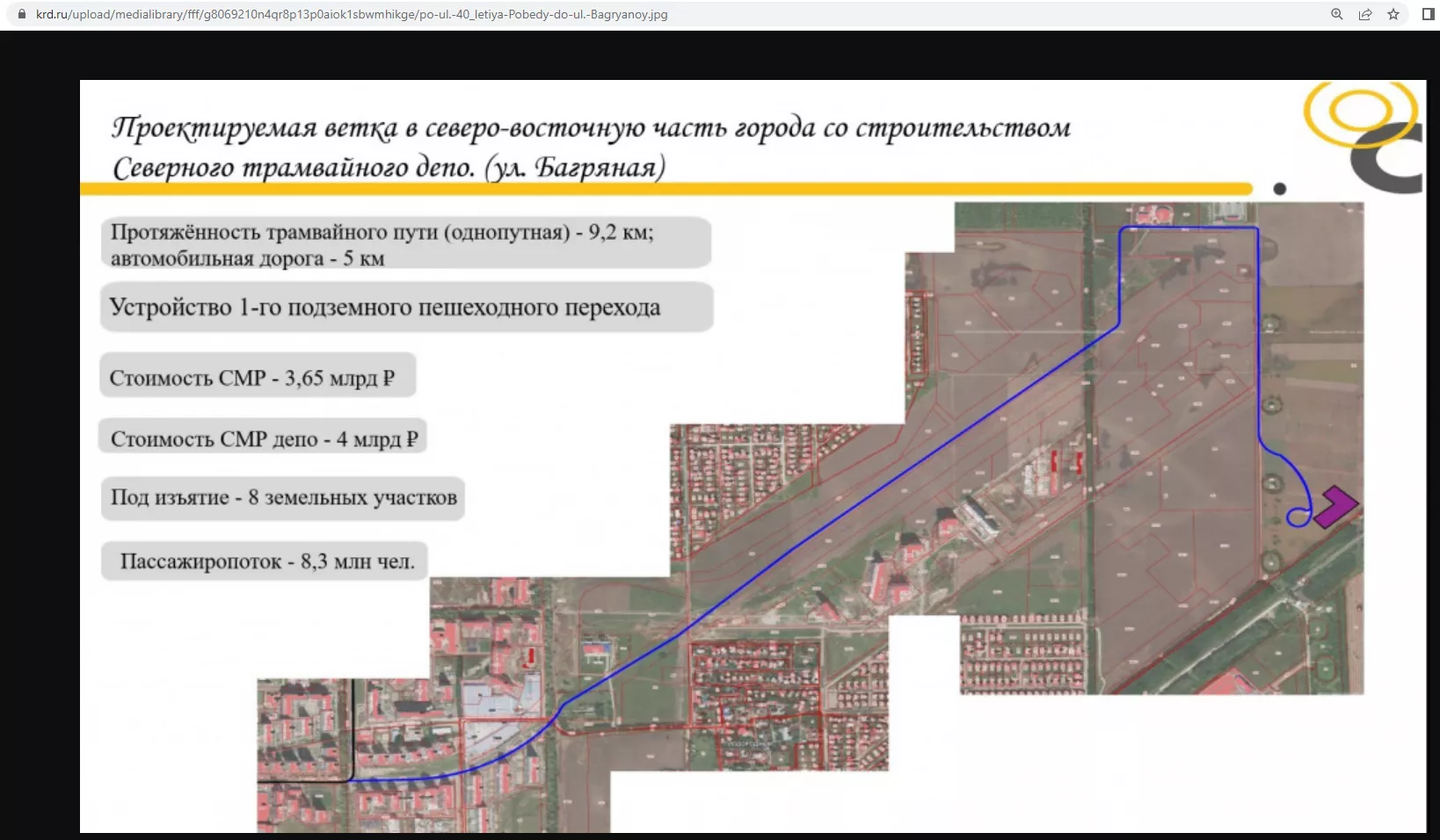Open the browser side panel icon
Image resolution: width=1440 pixels, height=840 pixels.
[1428, 14]
